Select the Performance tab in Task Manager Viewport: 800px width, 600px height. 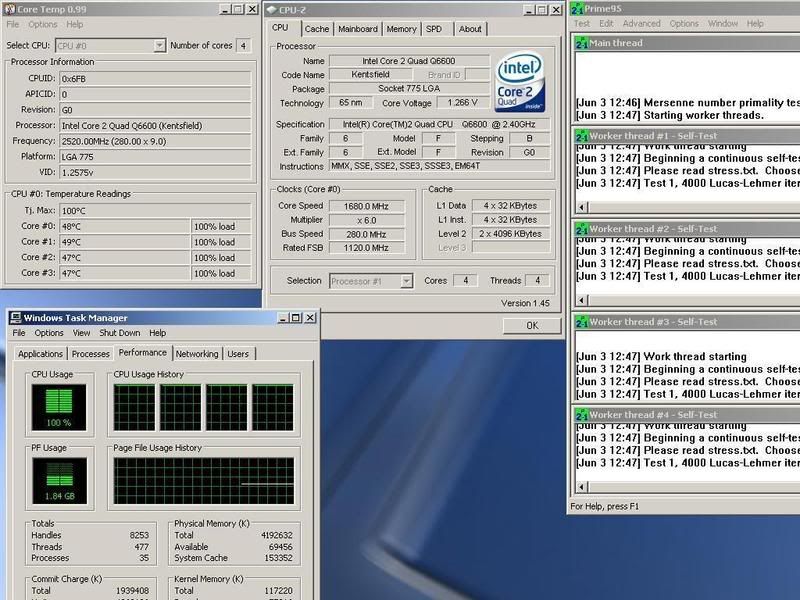pos(143,353)
